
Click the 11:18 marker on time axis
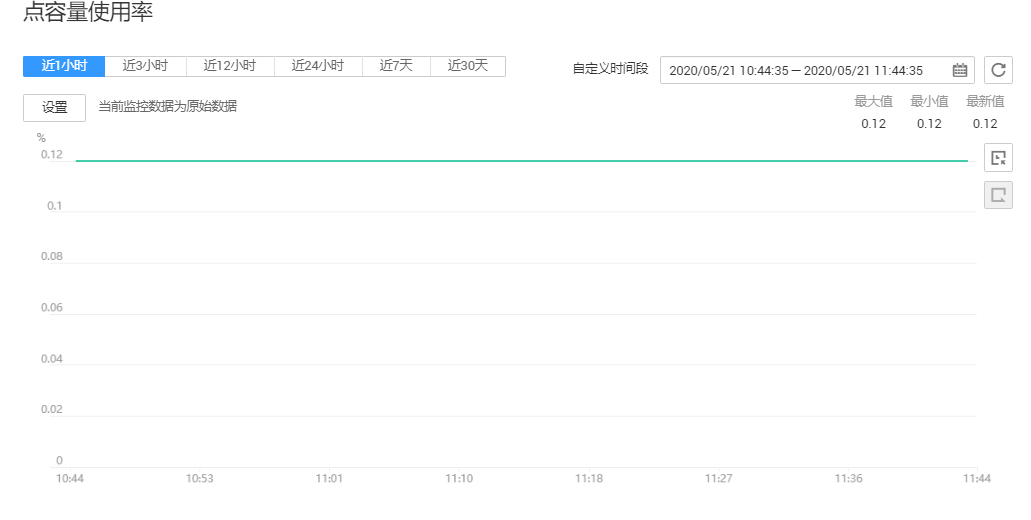tap(589, 479)
